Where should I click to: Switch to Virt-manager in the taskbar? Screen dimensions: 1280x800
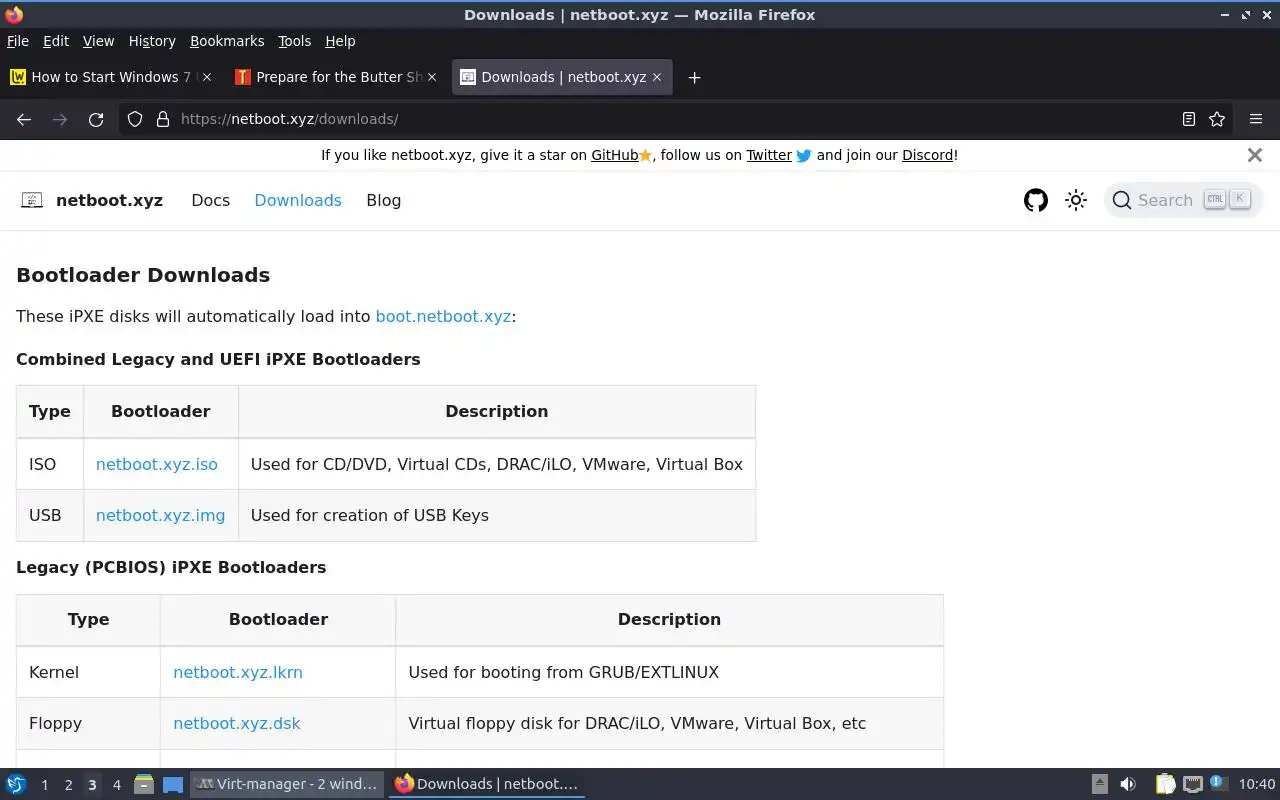click(x=288, y=784)
